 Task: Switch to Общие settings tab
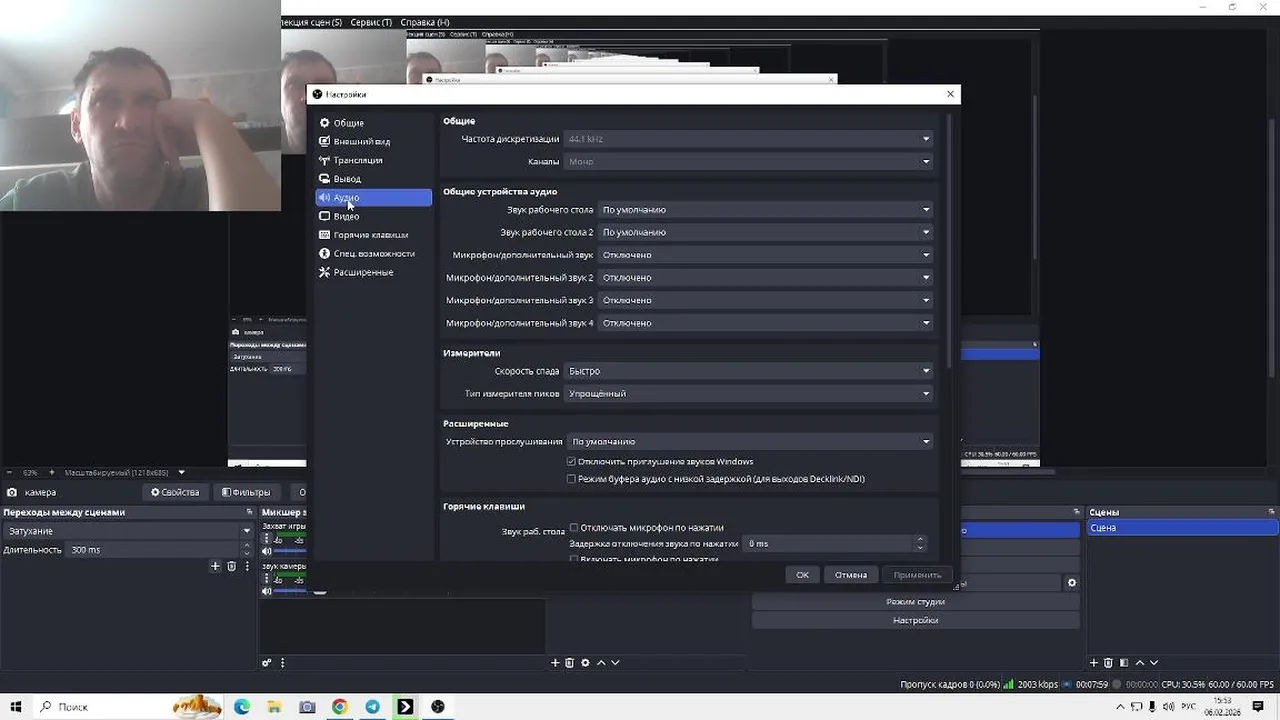coord(373,123)
